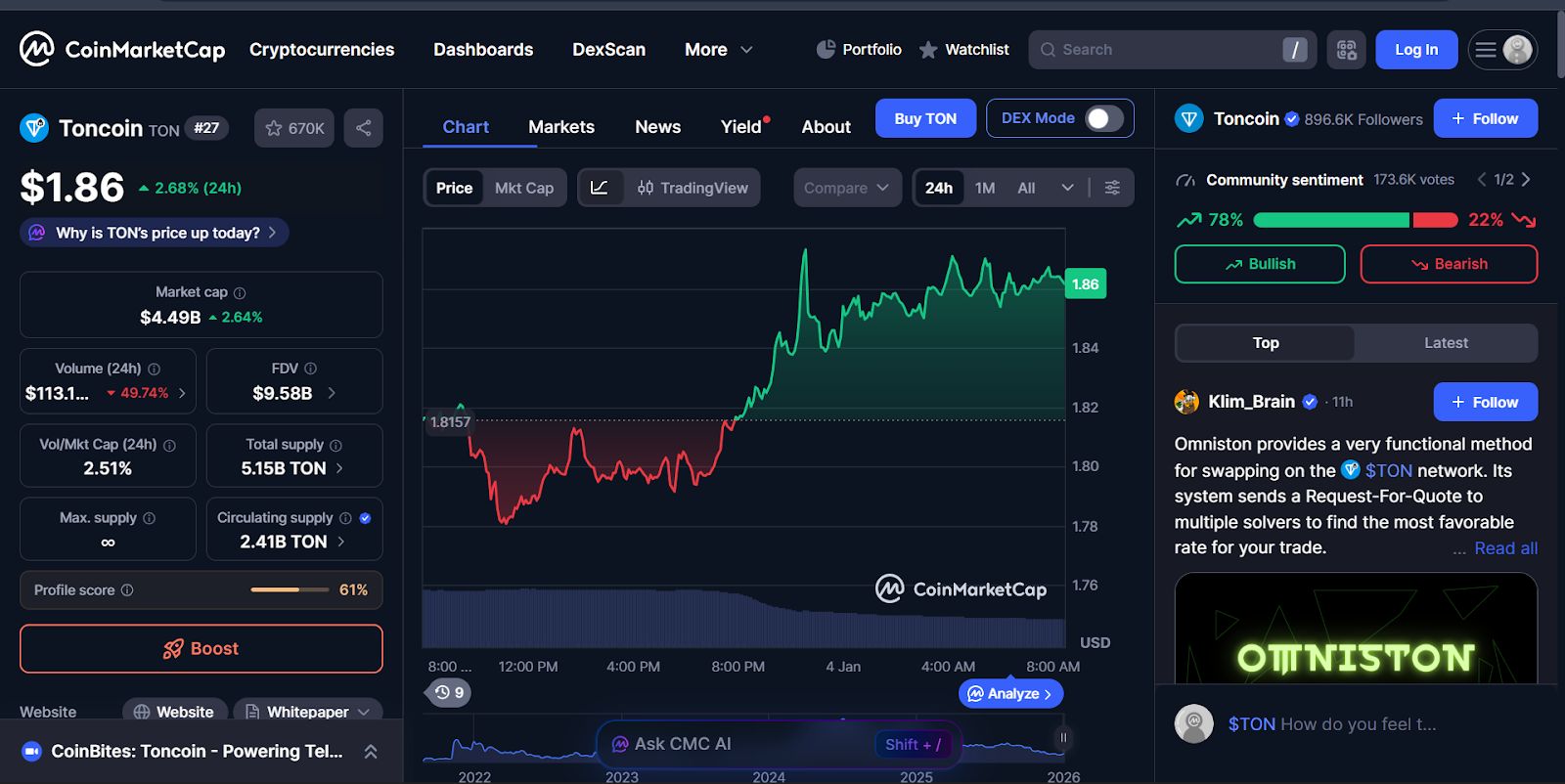This screenshot has width=1565, height=784.
Task: Click the market cap info icon
Action: click(x=240, y=293)
